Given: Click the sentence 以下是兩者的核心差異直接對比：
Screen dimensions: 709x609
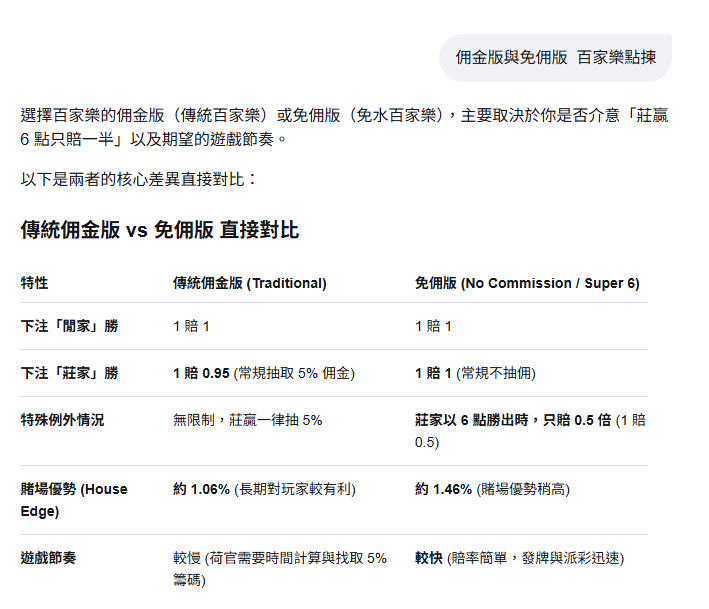Looking at the screenshot, I should point(138,179).
